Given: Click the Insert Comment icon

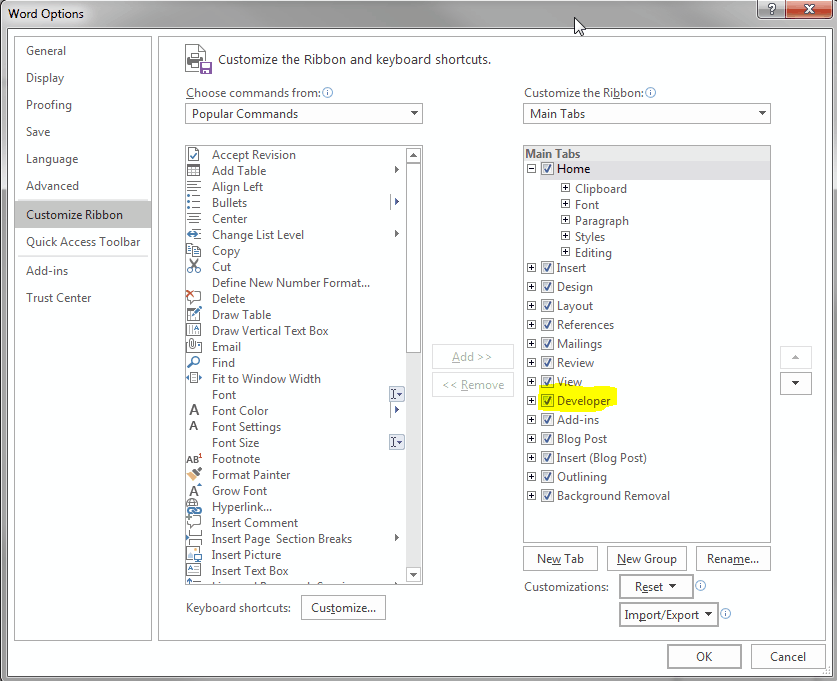Looking at the screenshot, I should coord(194,522).
